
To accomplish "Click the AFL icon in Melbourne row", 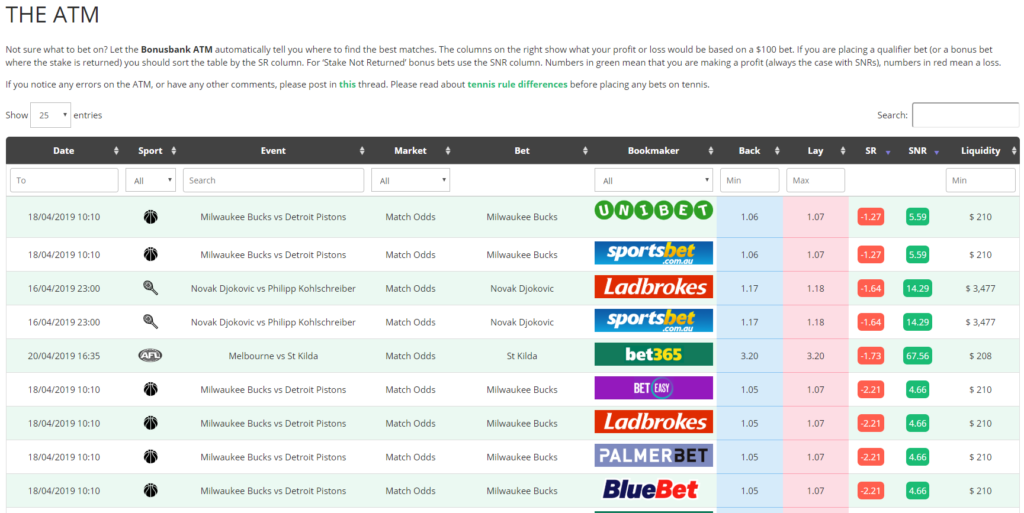I will point(150,356).
